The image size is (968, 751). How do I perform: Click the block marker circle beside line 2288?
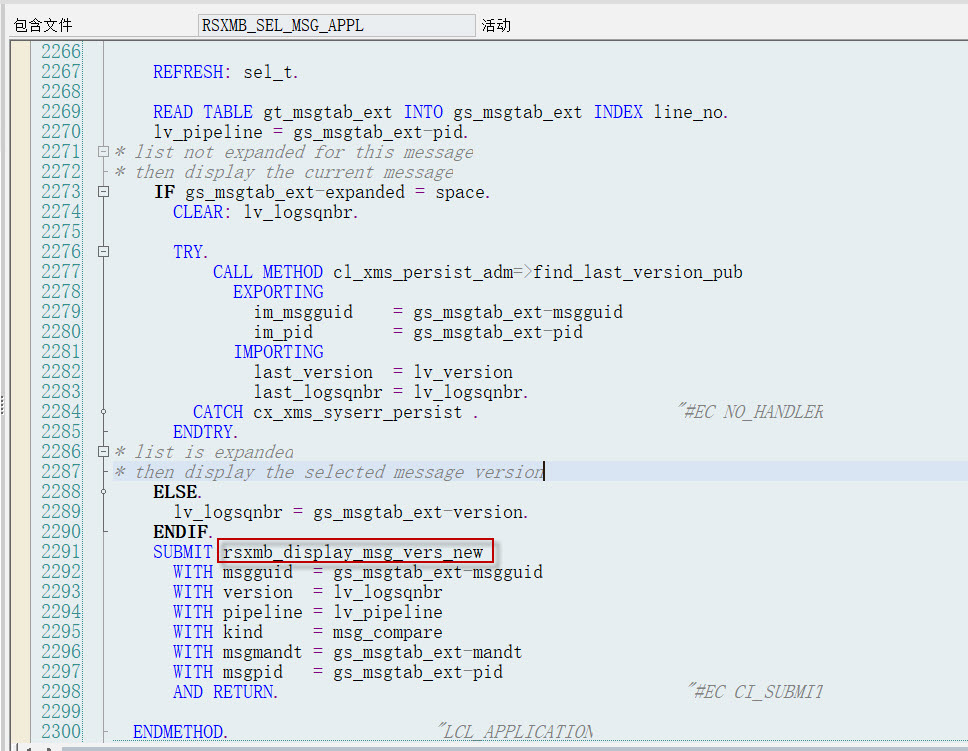click(x=105, y=491)
